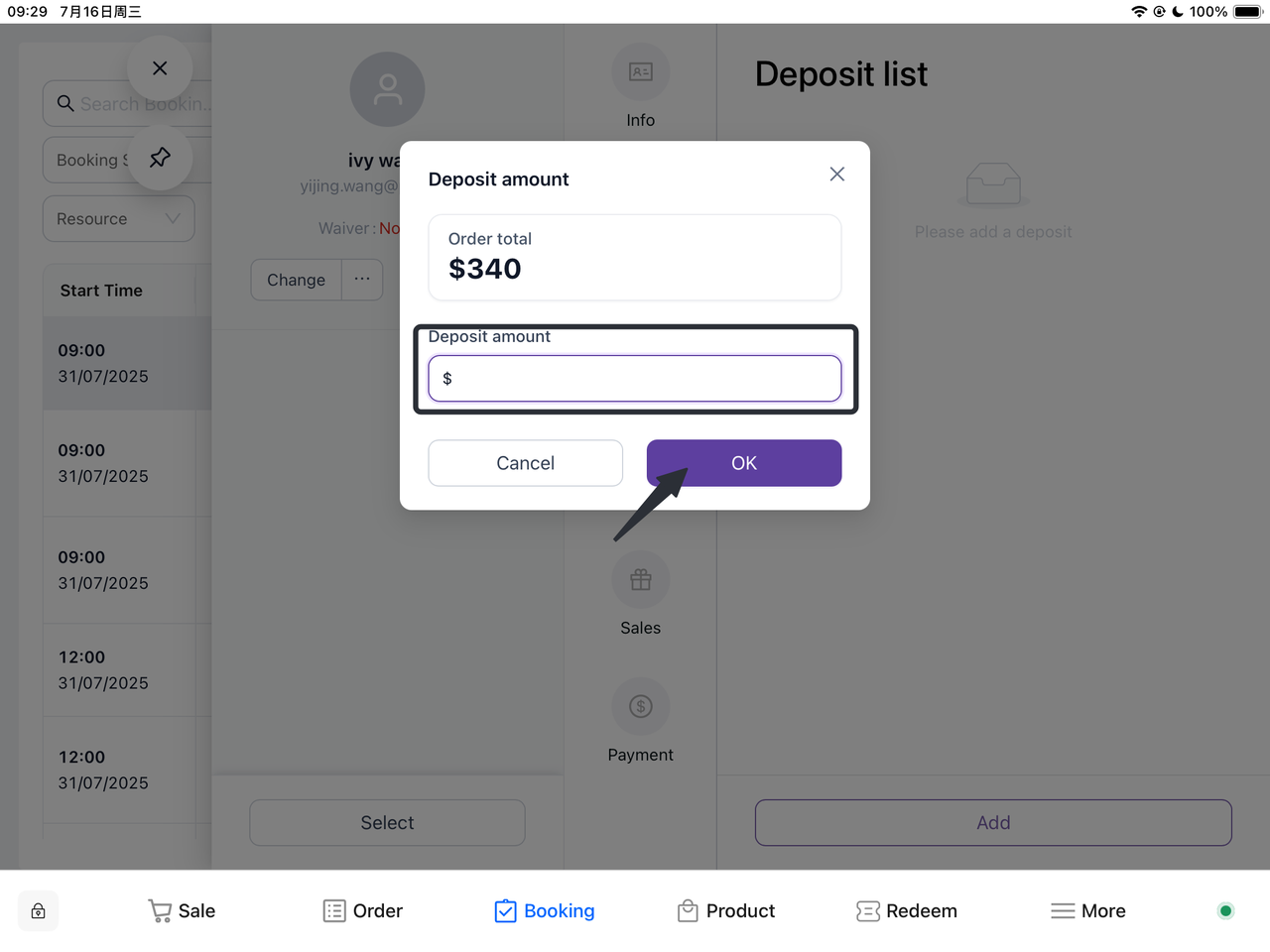Open the Info section icon
The width and height of the screenshot is (1270, 952).
click(641, 72)
